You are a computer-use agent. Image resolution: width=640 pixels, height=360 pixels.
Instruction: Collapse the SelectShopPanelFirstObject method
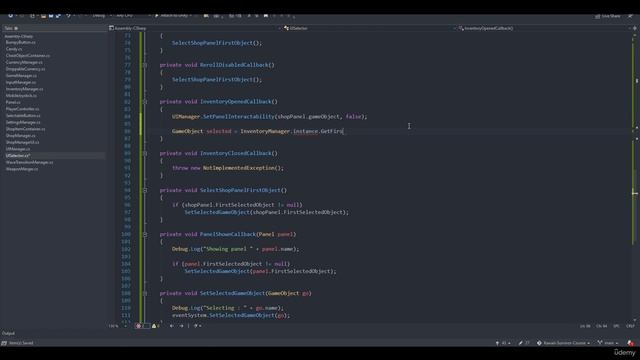145,190
